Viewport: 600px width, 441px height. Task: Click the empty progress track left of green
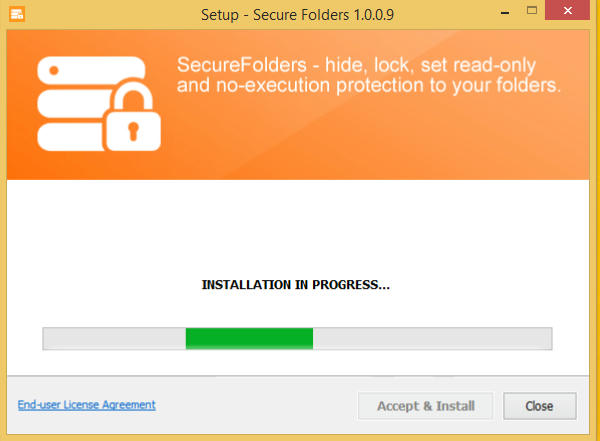click(114, 338)
